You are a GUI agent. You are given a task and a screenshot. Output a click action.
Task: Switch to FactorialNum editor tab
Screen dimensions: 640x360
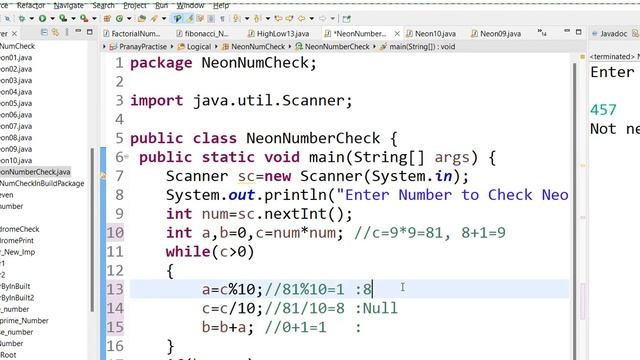tap(132, 33)
